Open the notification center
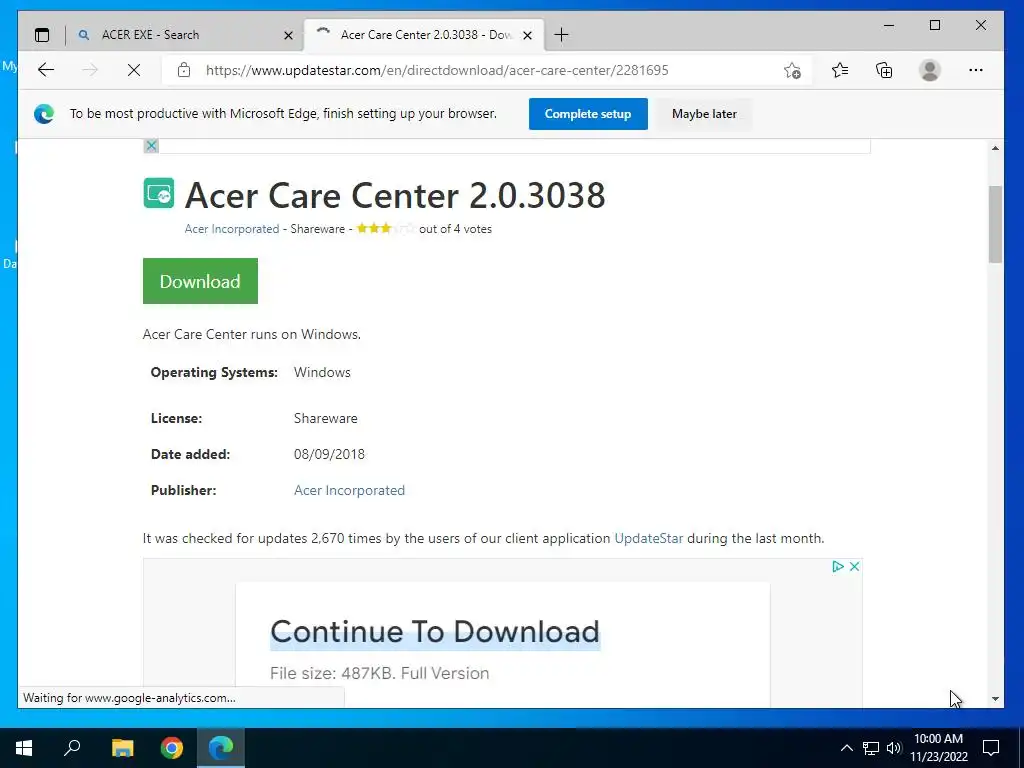1024x768 pixels. 991,748
